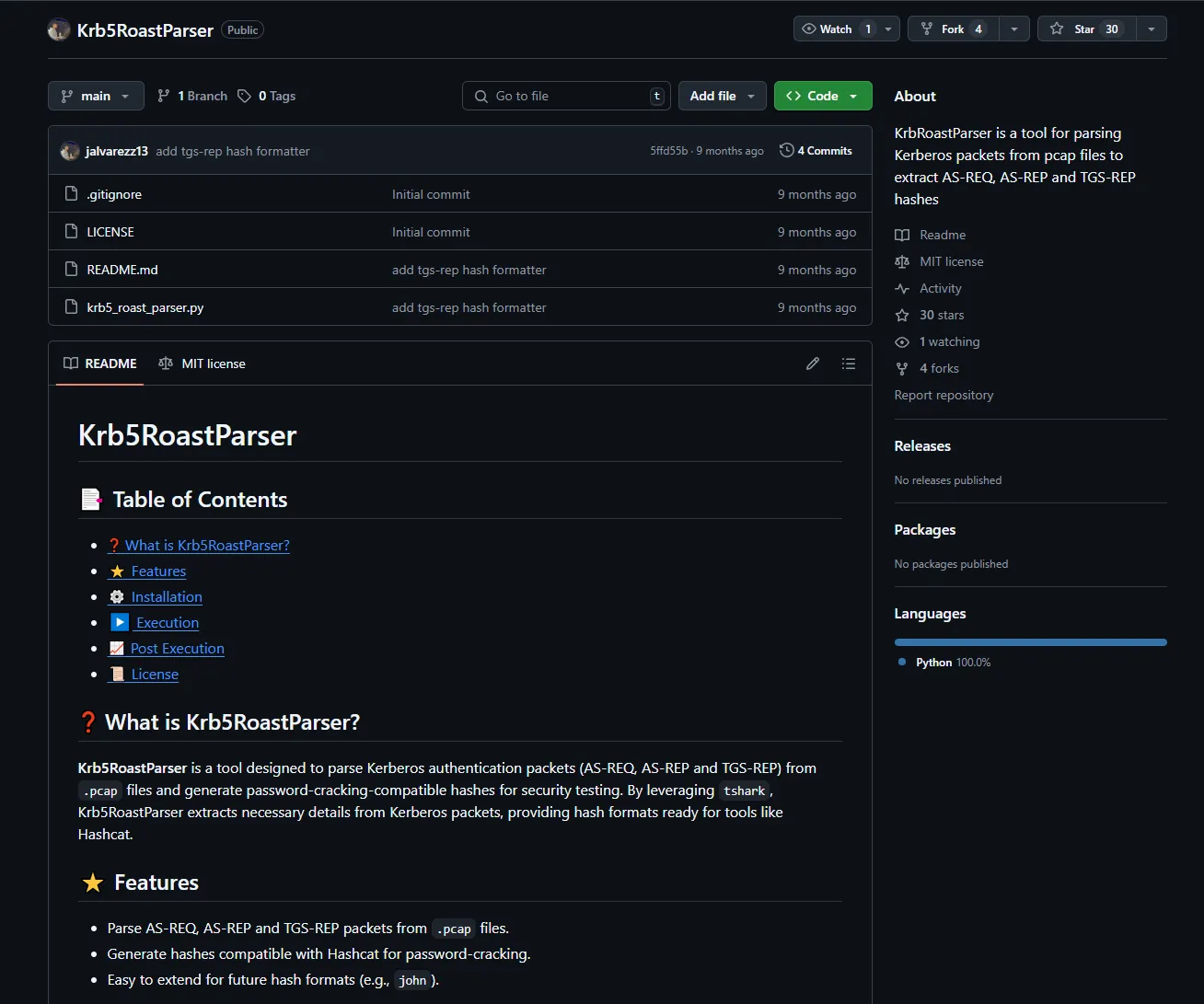Expand the Add file dropdown

[x=722, y=96]
